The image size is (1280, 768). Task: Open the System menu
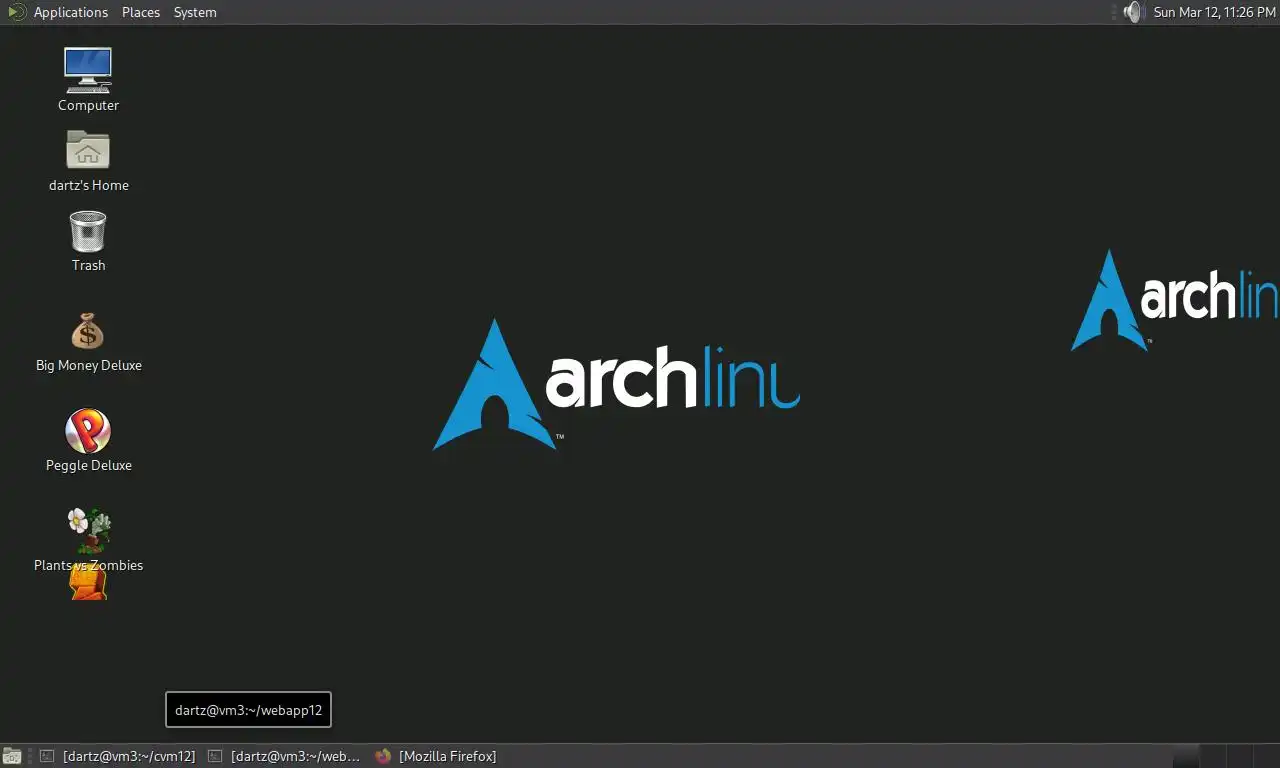tap(195, 12)
